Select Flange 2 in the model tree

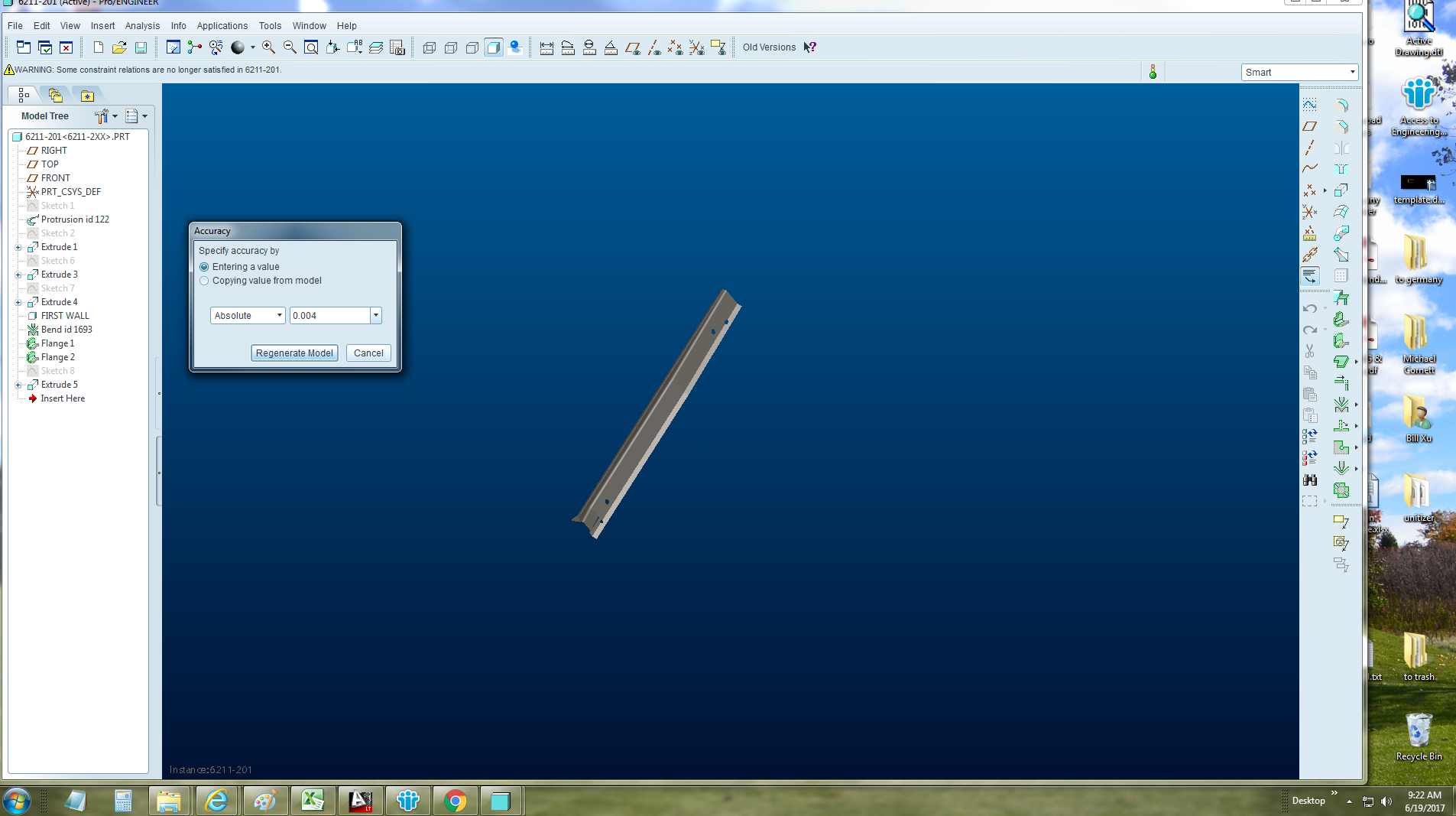tap(57, 357)
